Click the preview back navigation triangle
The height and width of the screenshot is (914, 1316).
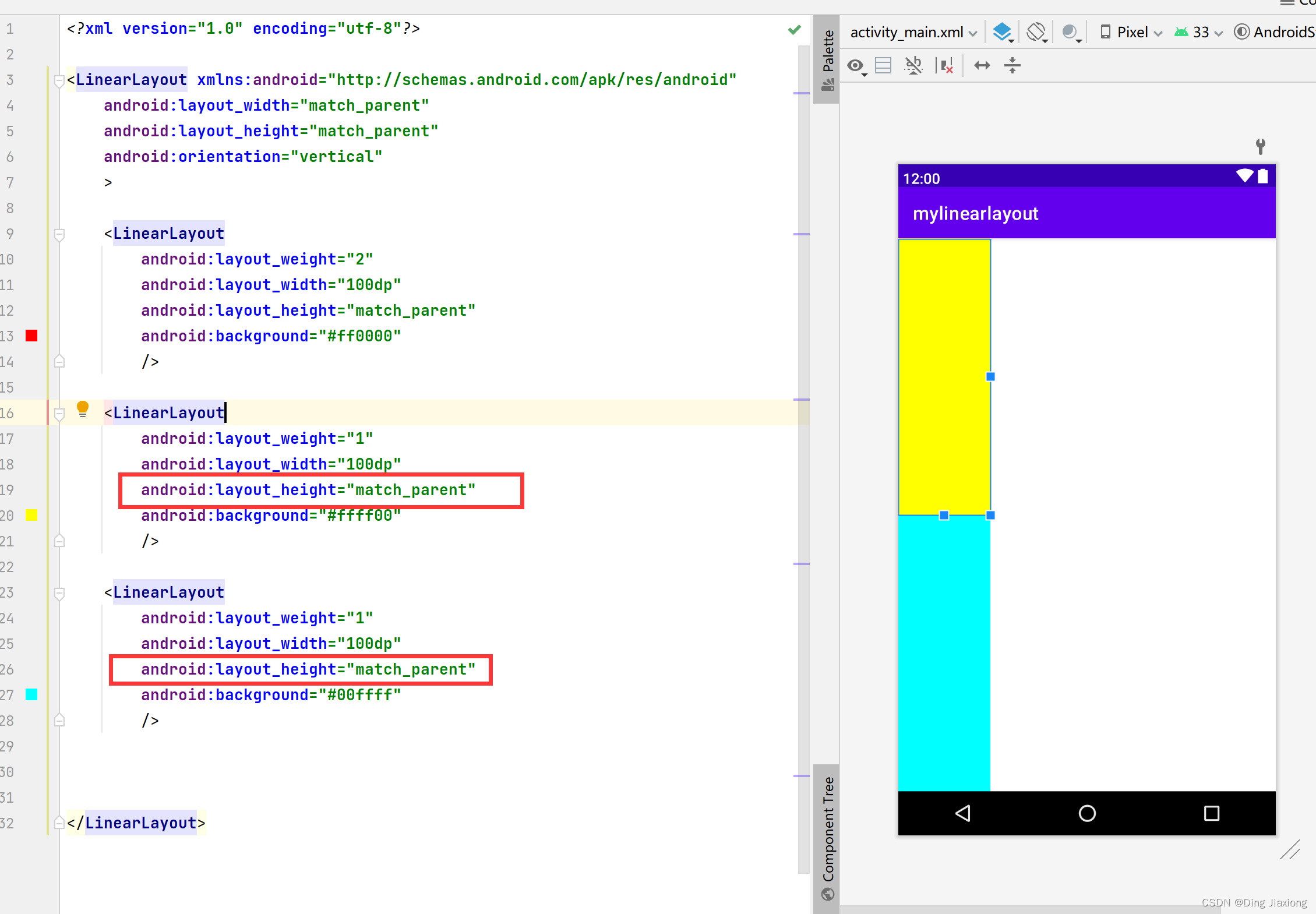coord(963,813)
